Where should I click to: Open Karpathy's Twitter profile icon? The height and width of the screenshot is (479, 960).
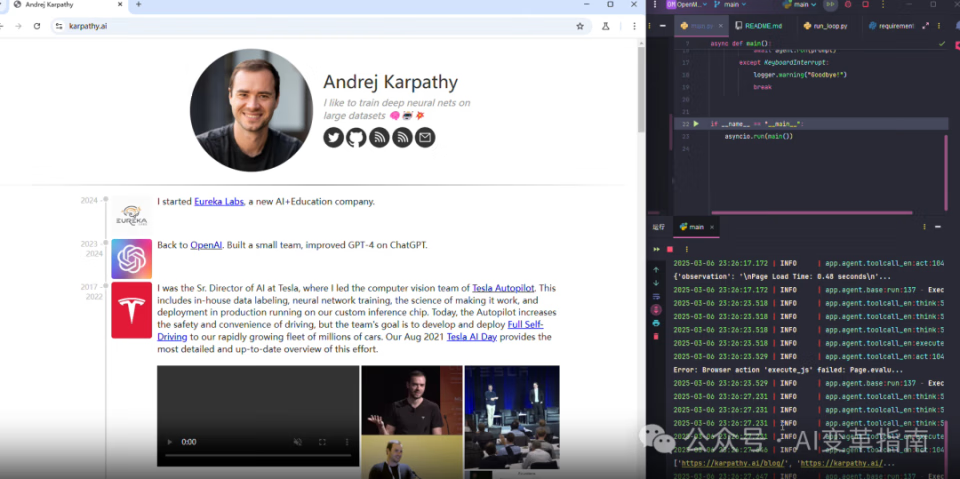click(334, 137)
